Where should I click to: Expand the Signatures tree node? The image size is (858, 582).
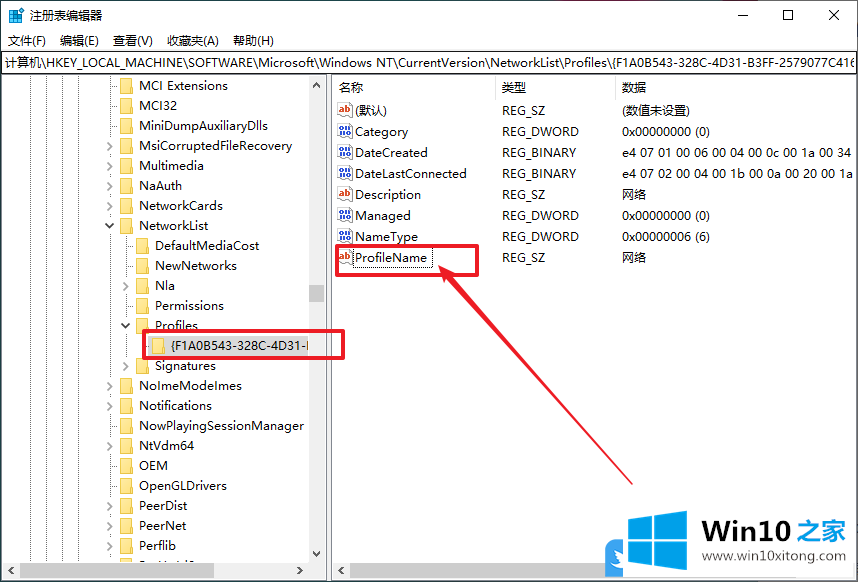pyautogui.click(x=125, y=366)
